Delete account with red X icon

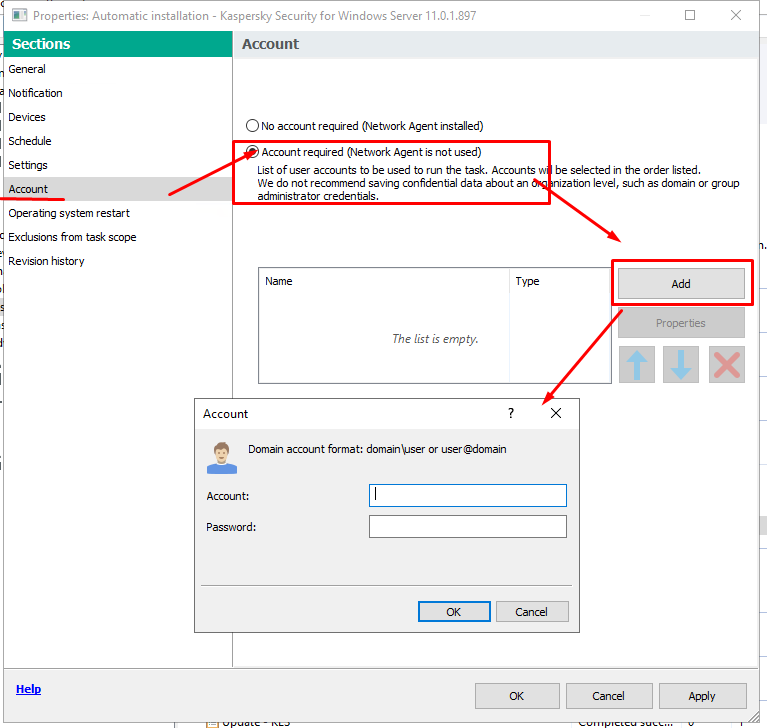coord(726,364)
